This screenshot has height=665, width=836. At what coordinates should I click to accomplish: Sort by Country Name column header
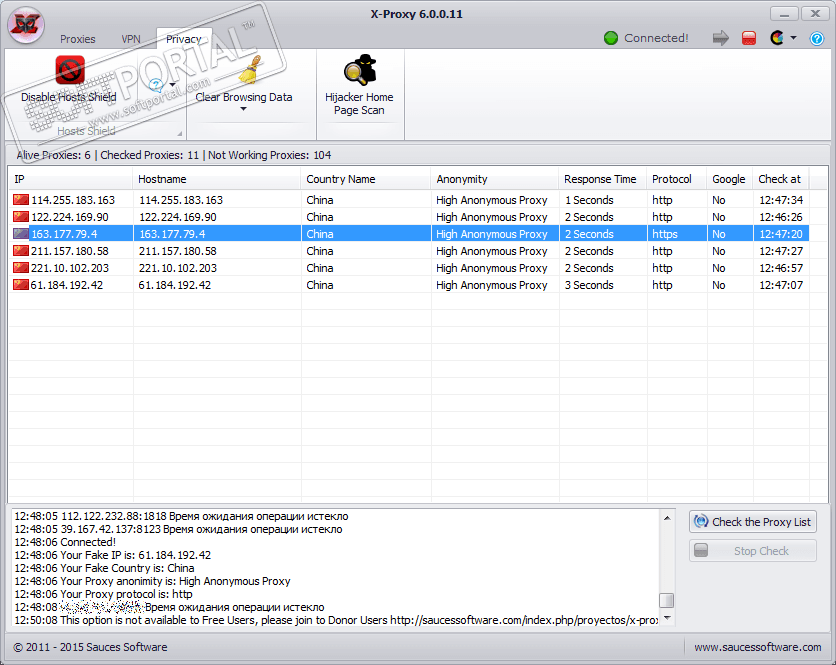366,179
